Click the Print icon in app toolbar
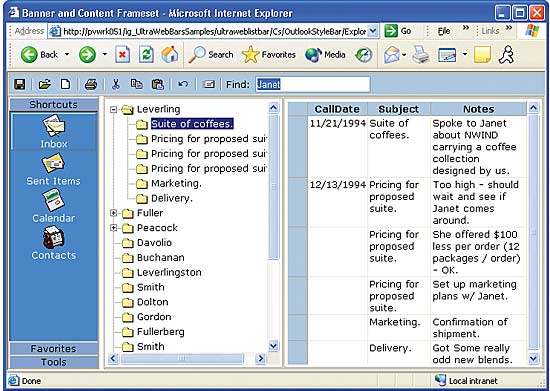The image size is (550, 391). tap(91, 84)
